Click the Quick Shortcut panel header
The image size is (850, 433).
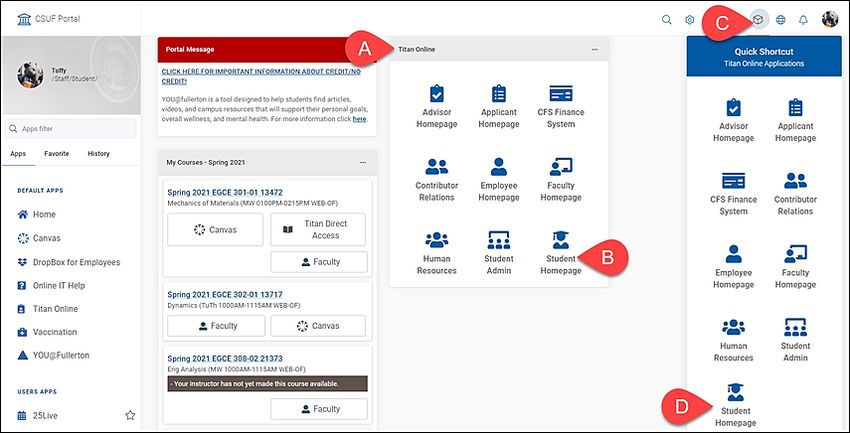[x=764, y=57]
